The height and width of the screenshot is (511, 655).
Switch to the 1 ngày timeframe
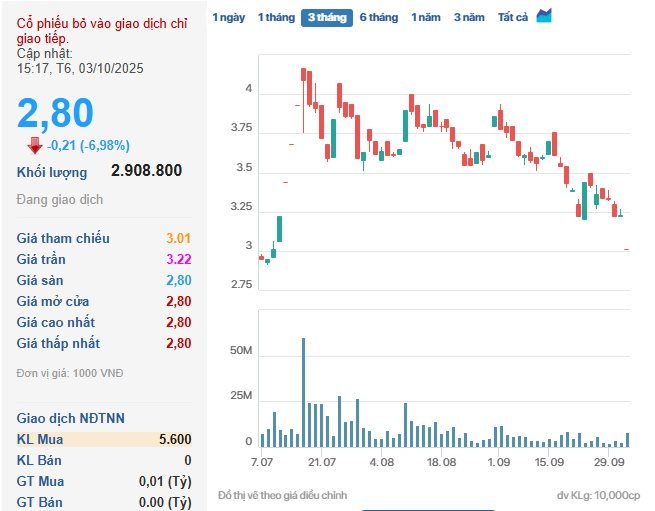tap(228, 18)
